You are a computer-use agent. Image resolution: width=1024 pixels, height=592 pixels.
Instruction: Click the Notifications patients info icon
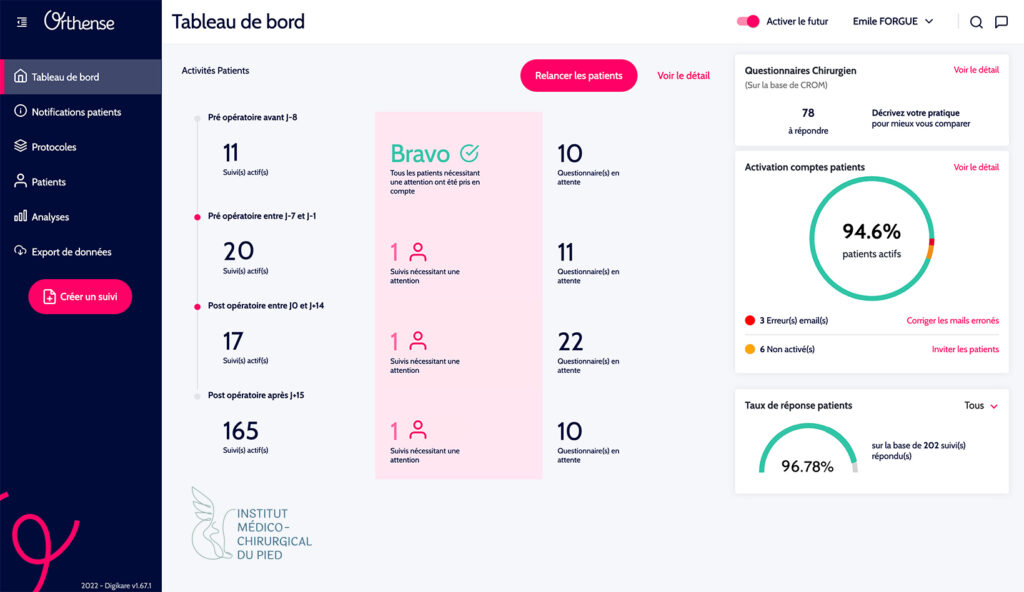tap(20, 112)
